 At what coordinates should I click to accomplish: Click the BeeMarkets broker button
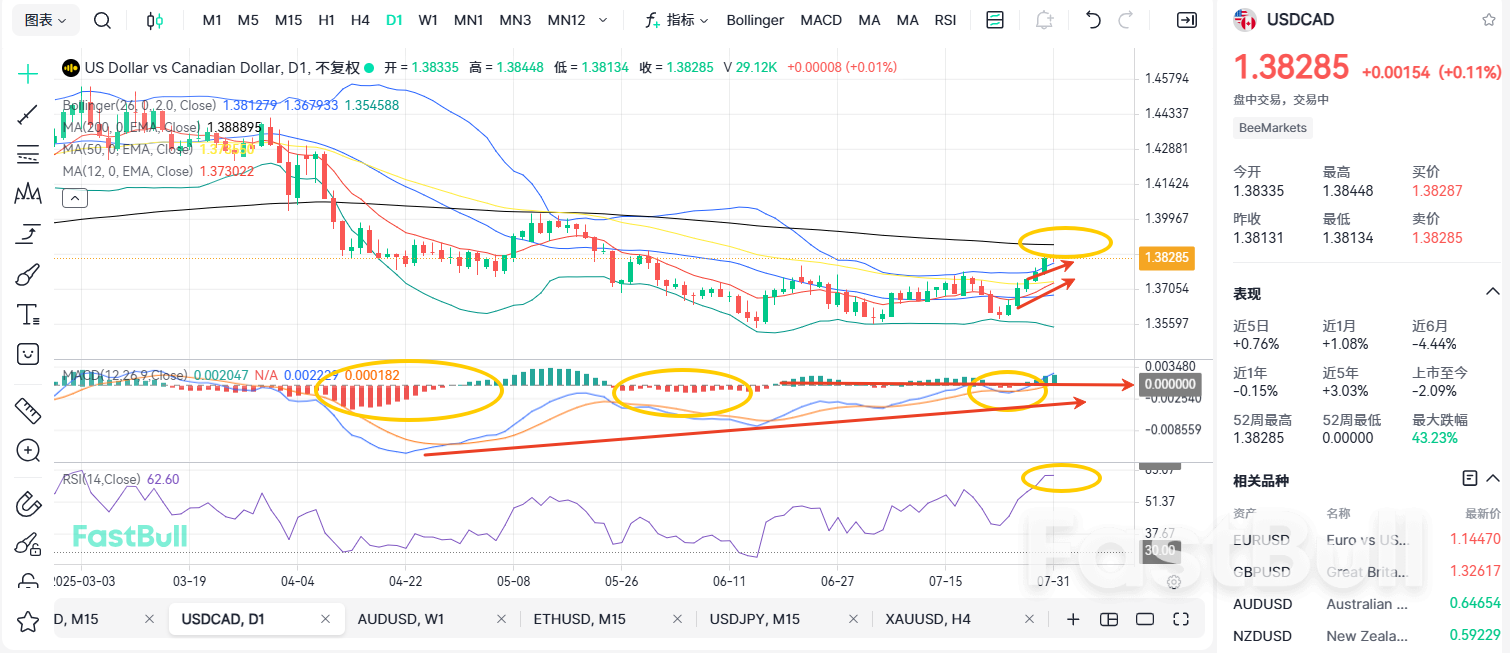pos(1272,127)
